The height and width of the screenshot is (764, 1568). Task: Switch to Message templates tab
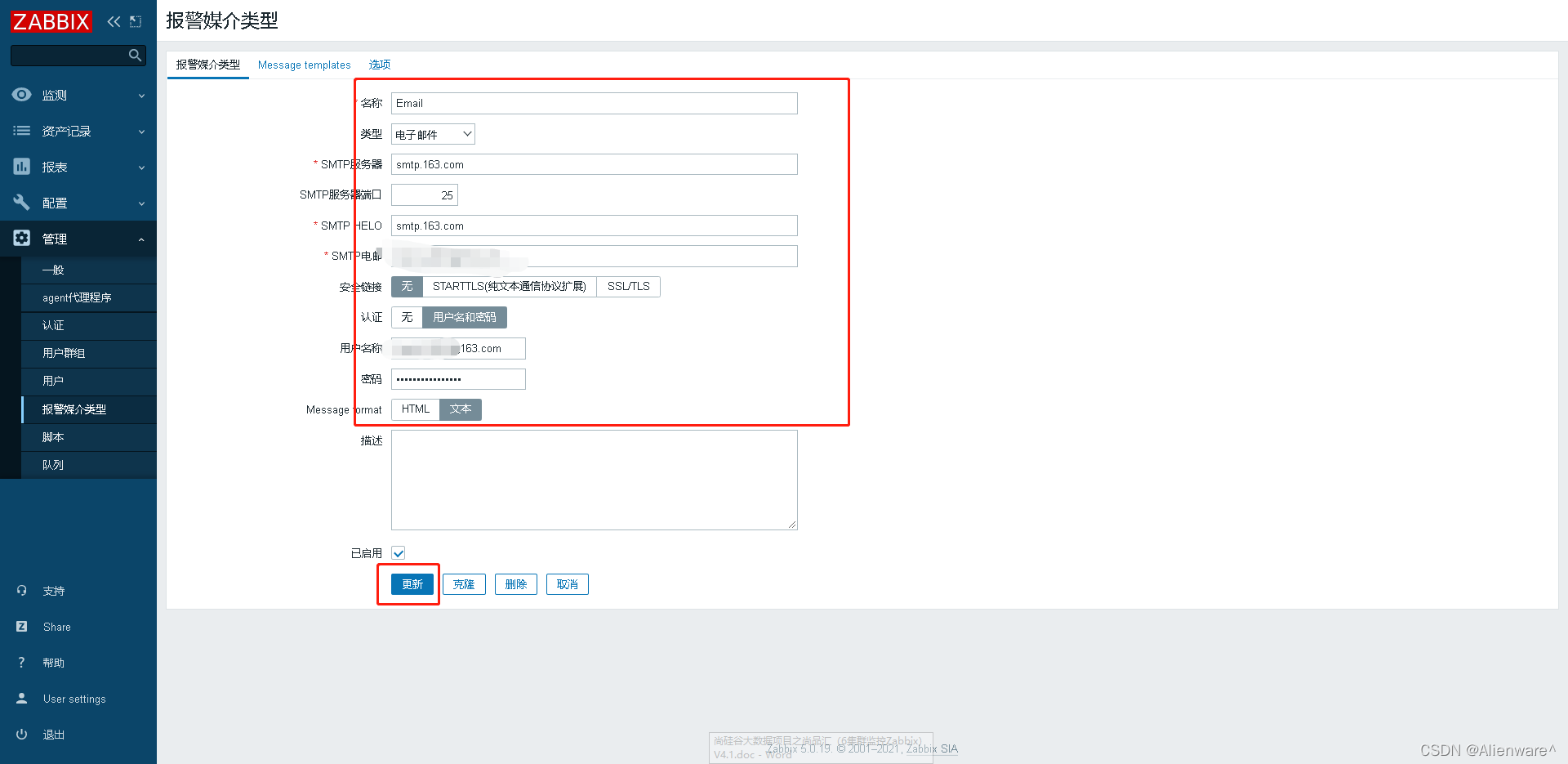tap(304, 65)
